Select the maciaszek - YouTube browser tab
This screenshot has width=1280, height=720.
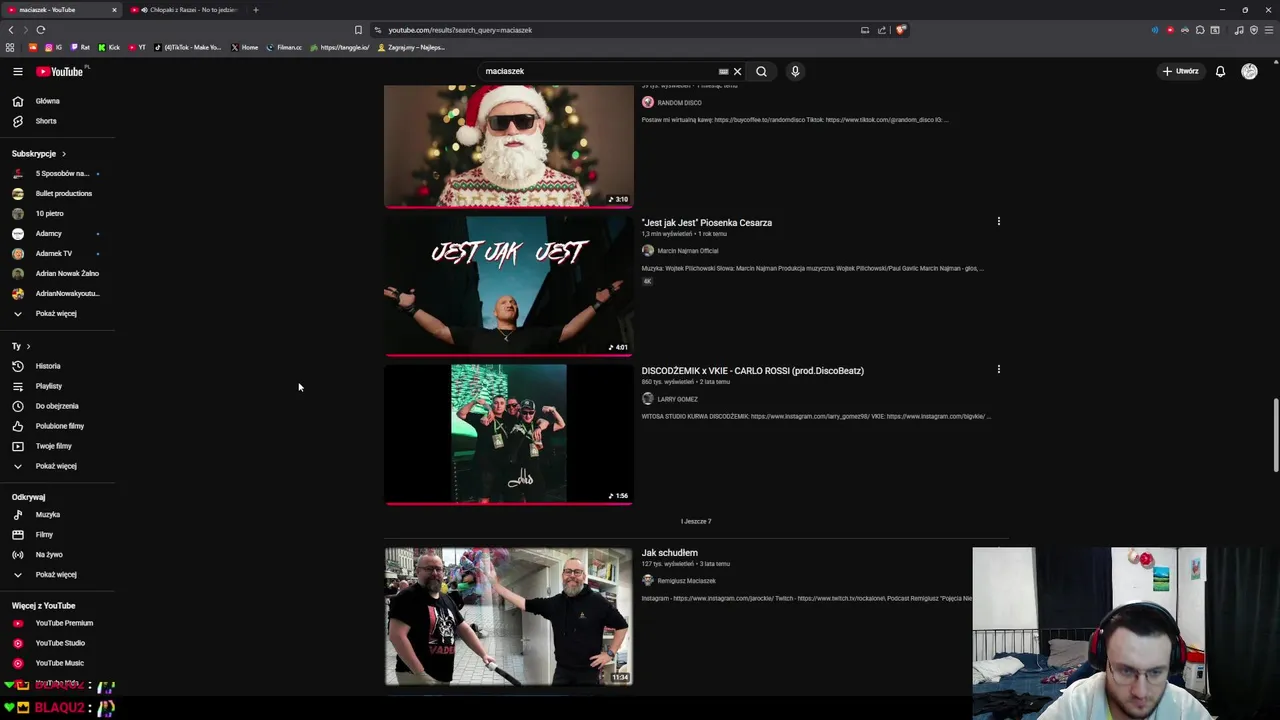pos(60,10)
